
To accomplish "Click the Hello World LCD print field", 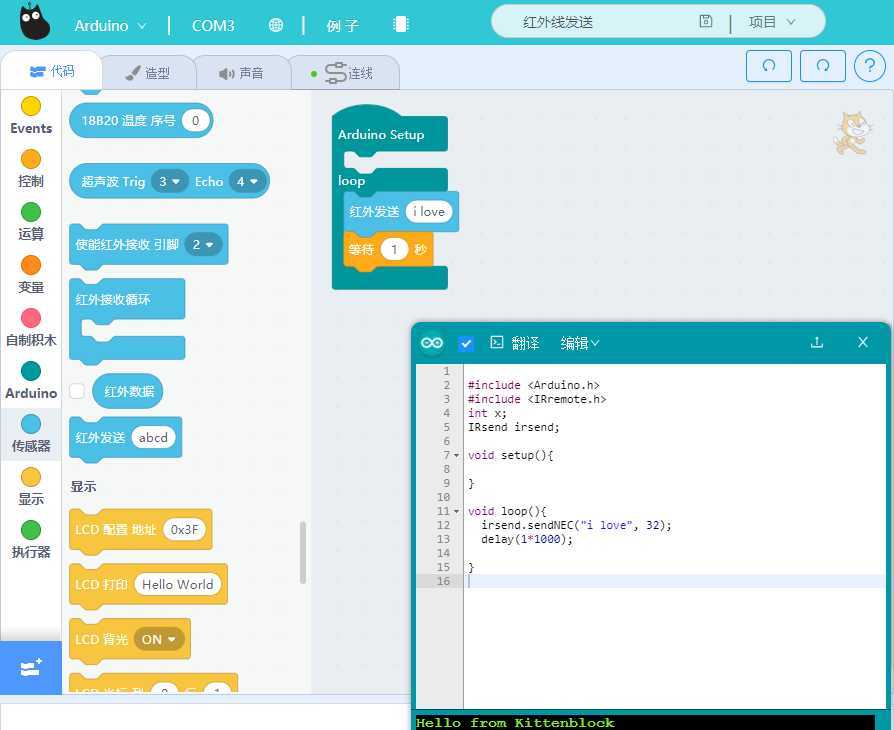I will (x=177, y=585).
